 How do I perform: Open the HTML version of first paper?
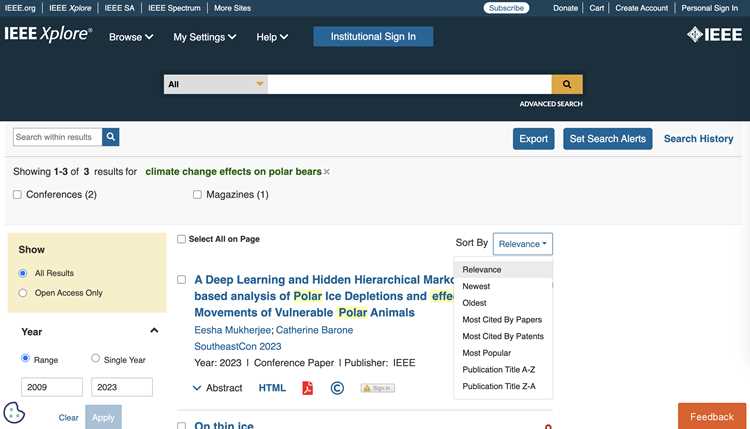click(272, 388)
